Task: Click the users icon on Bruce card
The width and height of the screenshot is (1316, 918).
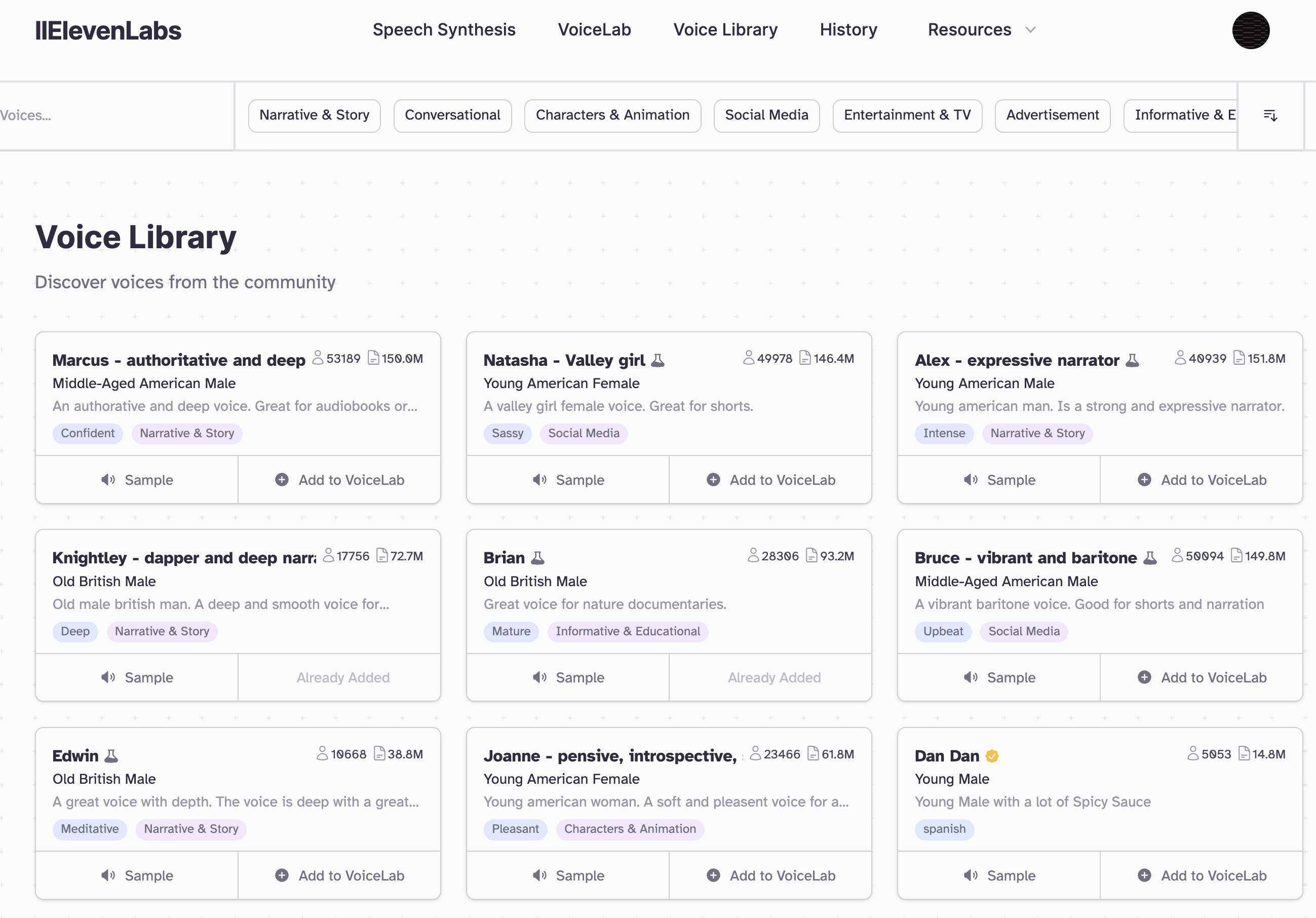Action: (x=1177, y=556)
